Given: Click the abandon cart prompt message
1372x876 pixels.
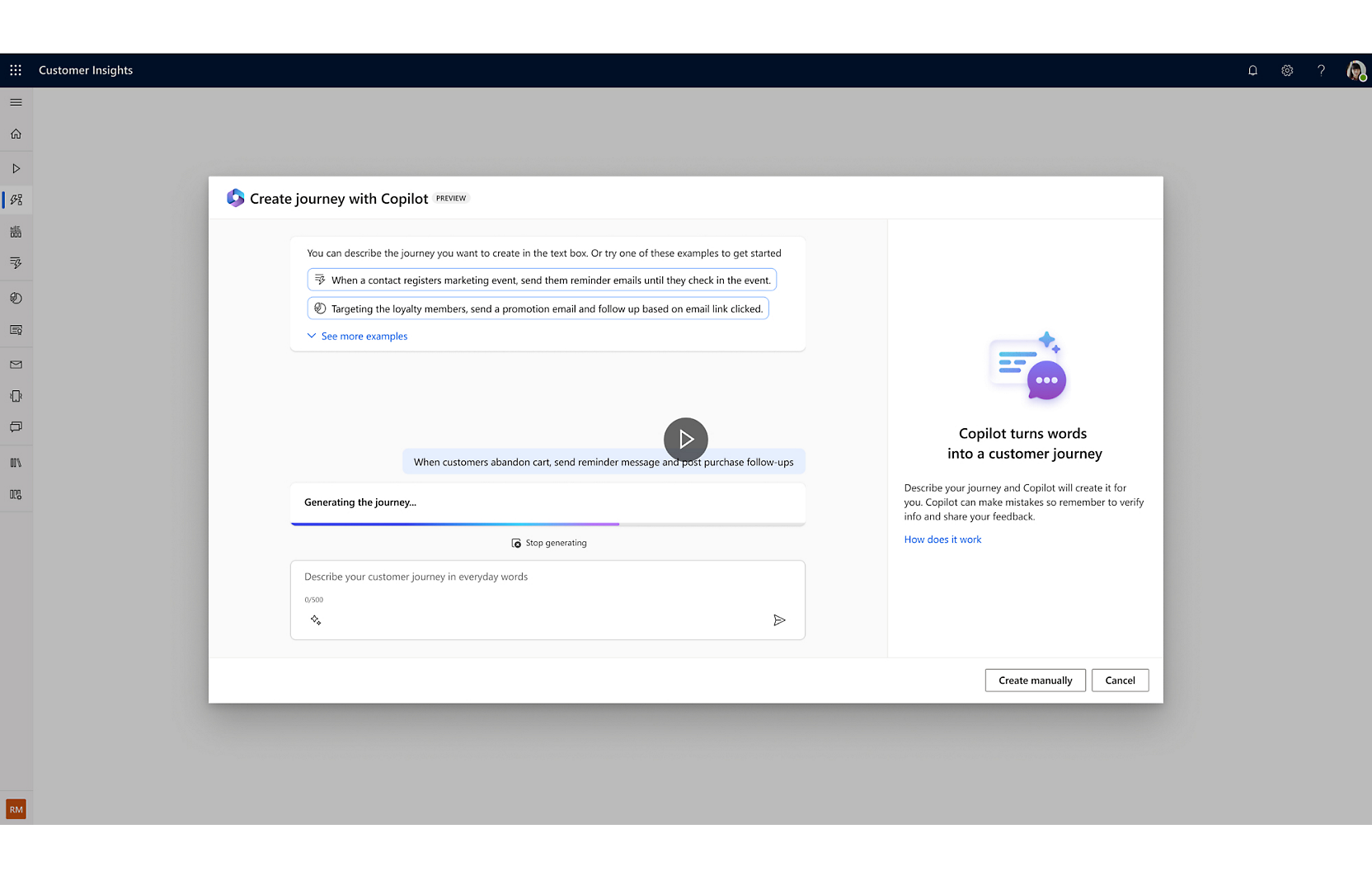Looking at the screenshot, I should 604,462.
